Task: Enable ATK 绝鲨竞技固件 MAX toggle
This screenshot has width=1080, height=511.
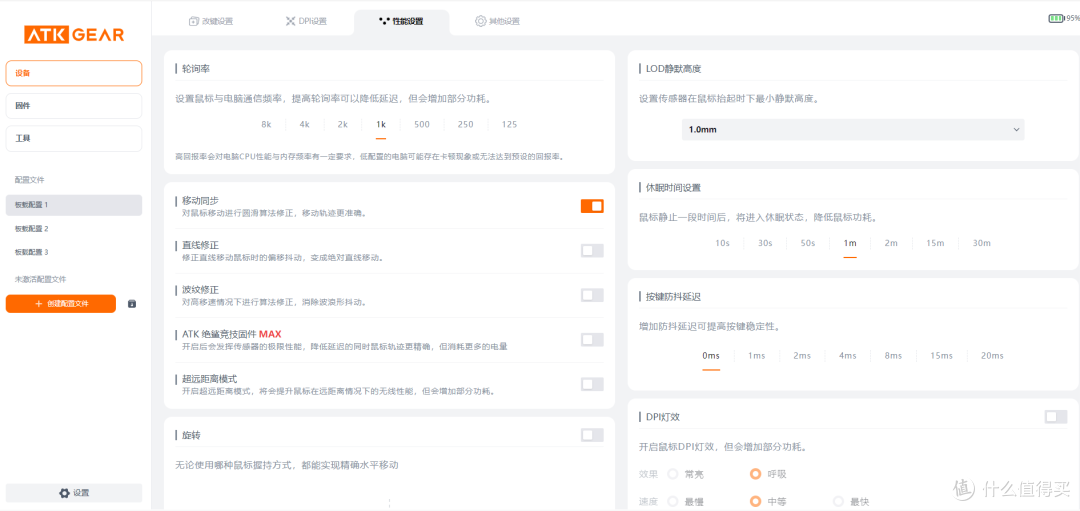Action: (x=592, y=340)
